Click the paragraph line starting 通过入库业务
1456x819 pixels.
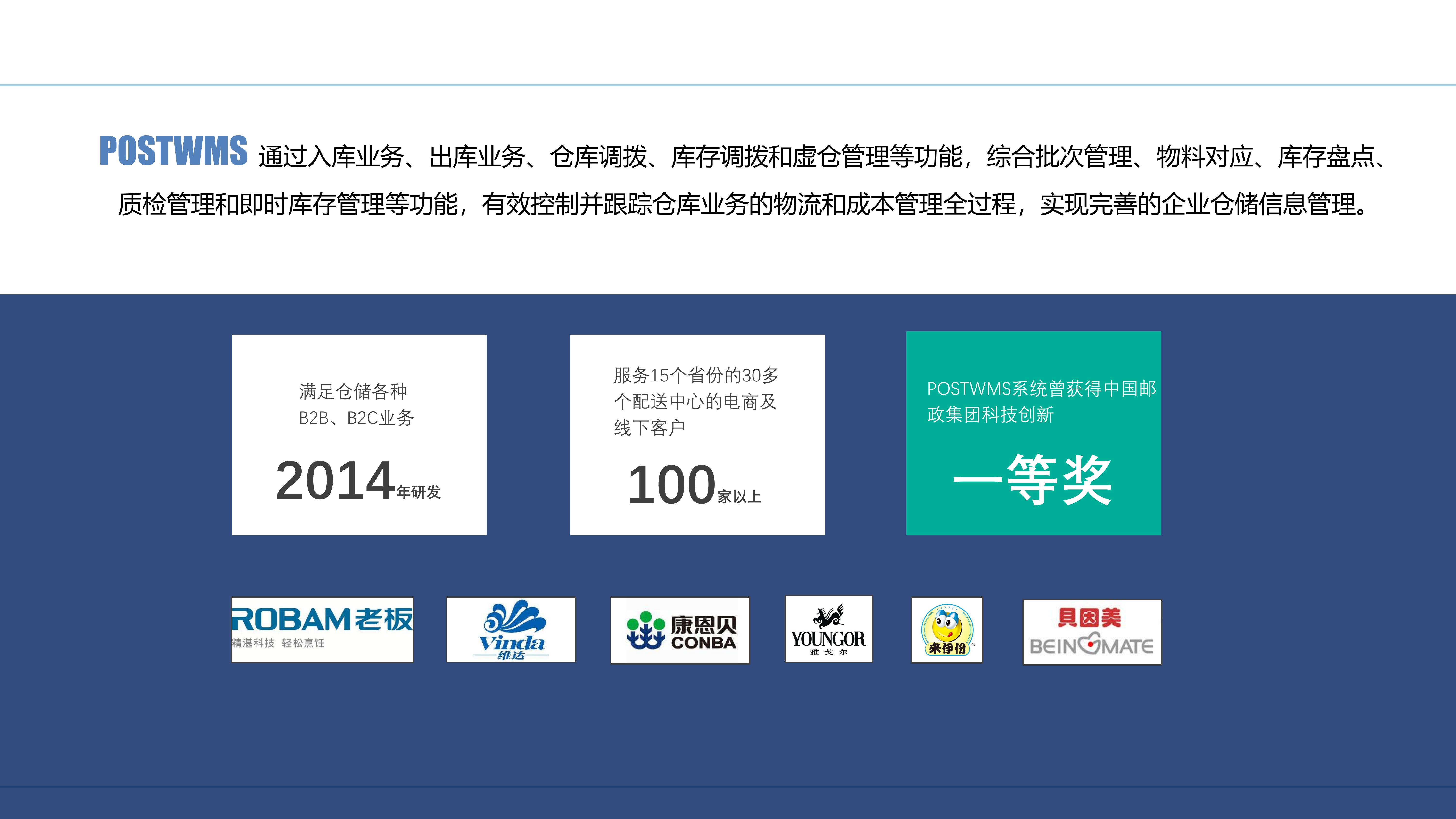(823, 157)
